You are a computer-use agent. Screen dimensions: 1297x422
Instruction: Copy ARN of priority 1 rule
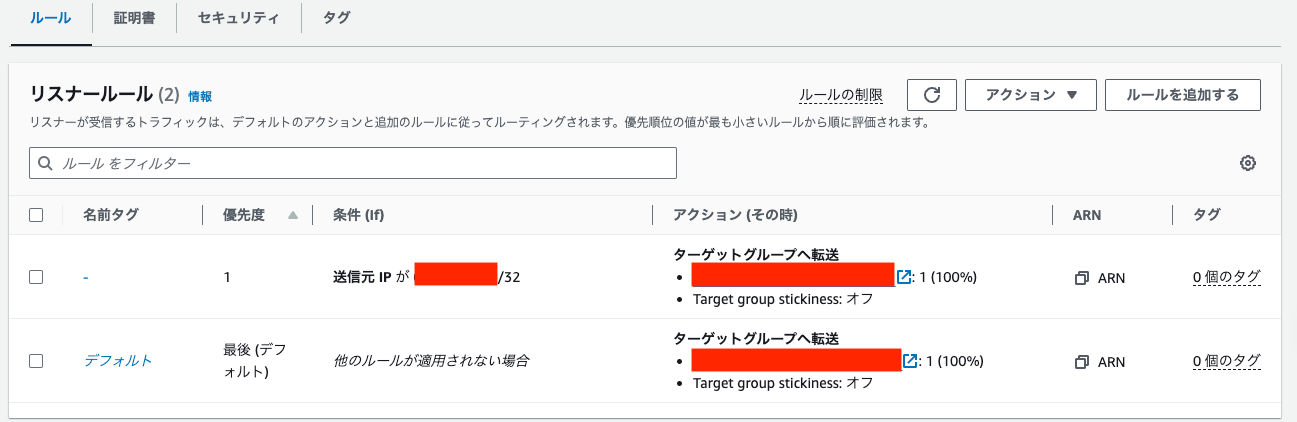click(1081, 278)
